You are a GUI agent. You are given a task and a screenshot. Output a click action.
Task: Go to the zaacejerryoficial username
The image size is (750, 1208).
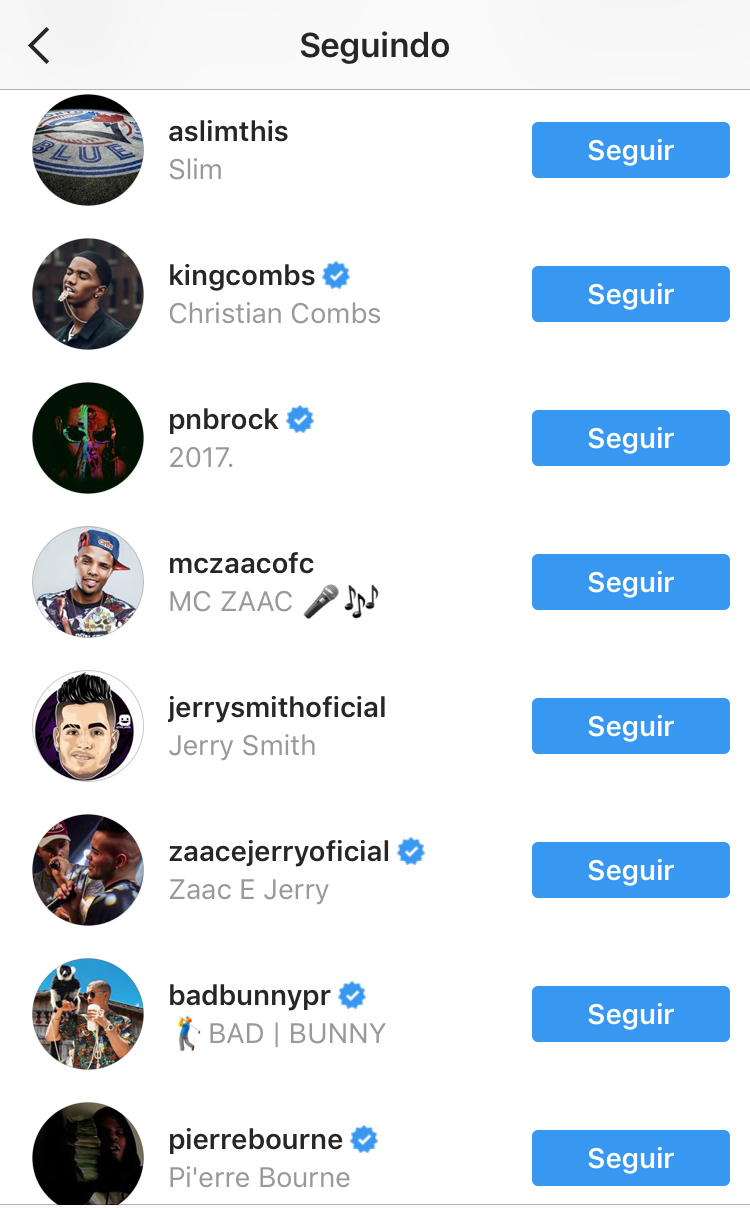[x=279, y=852]
